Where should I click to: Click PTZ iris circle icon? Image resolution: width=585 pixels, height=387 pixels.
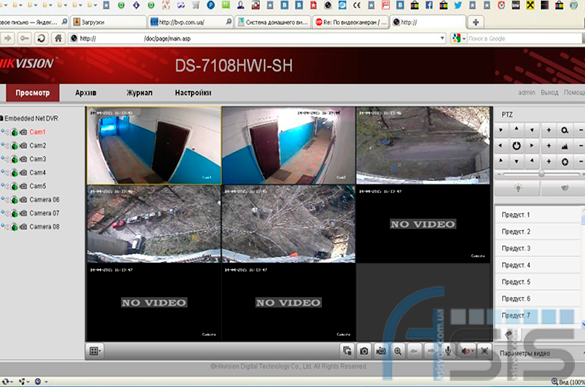pyautogui.click(x=564, y=162)
